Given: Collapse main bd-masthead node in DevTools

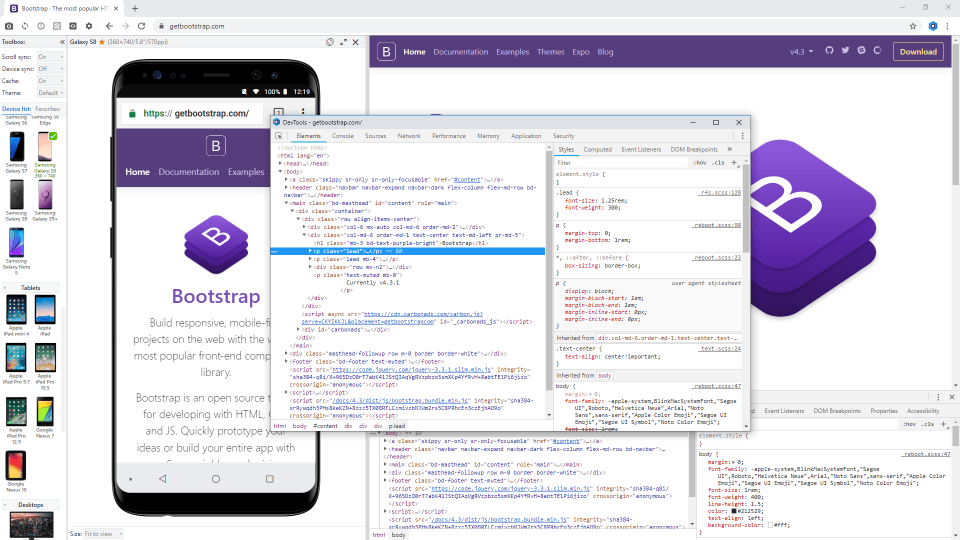Looking at the screenshot, I should point(286,203).
